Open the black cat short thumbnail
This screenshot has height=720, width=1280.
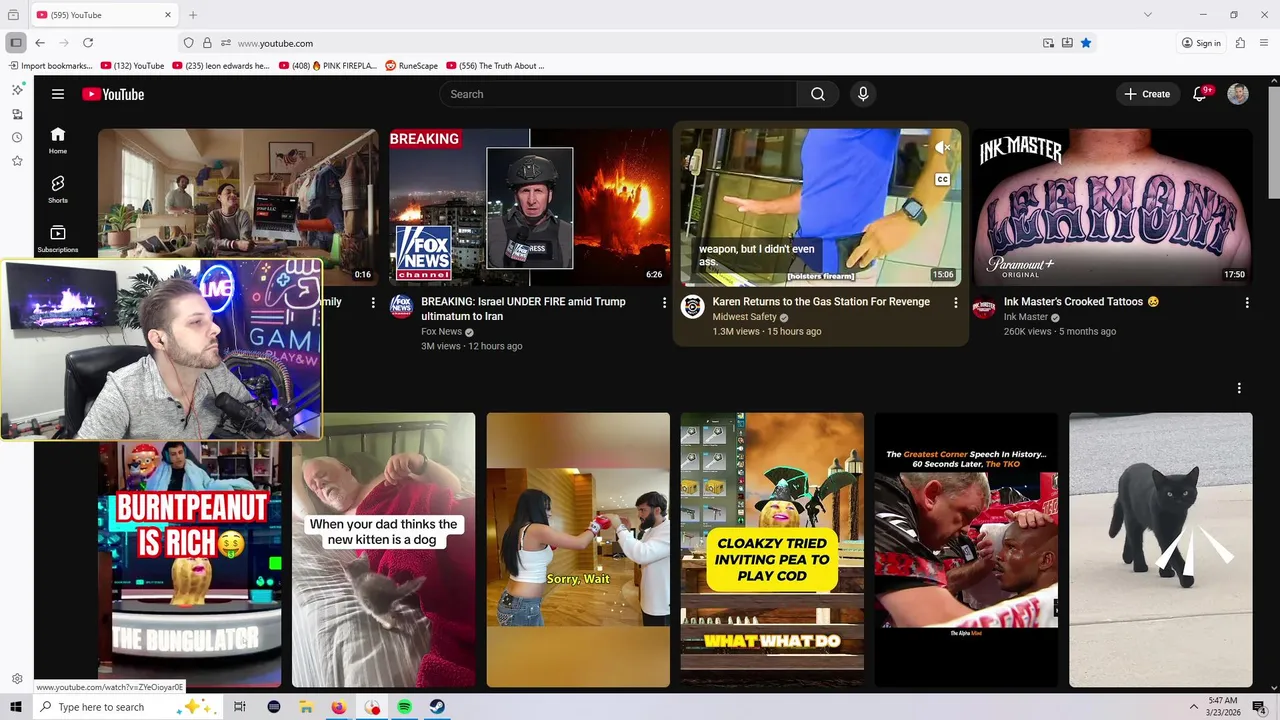pos(1160,550)
